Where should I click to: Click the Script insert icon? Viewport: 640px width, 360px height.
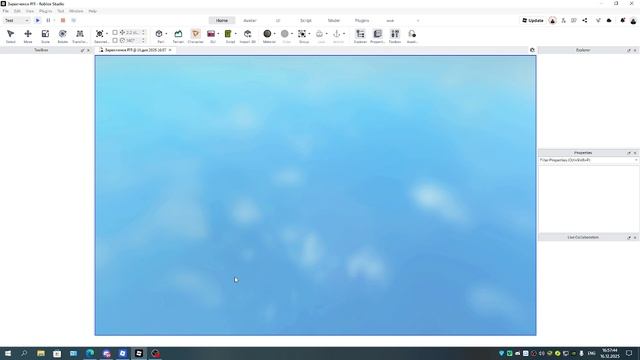tap(228, 34)
